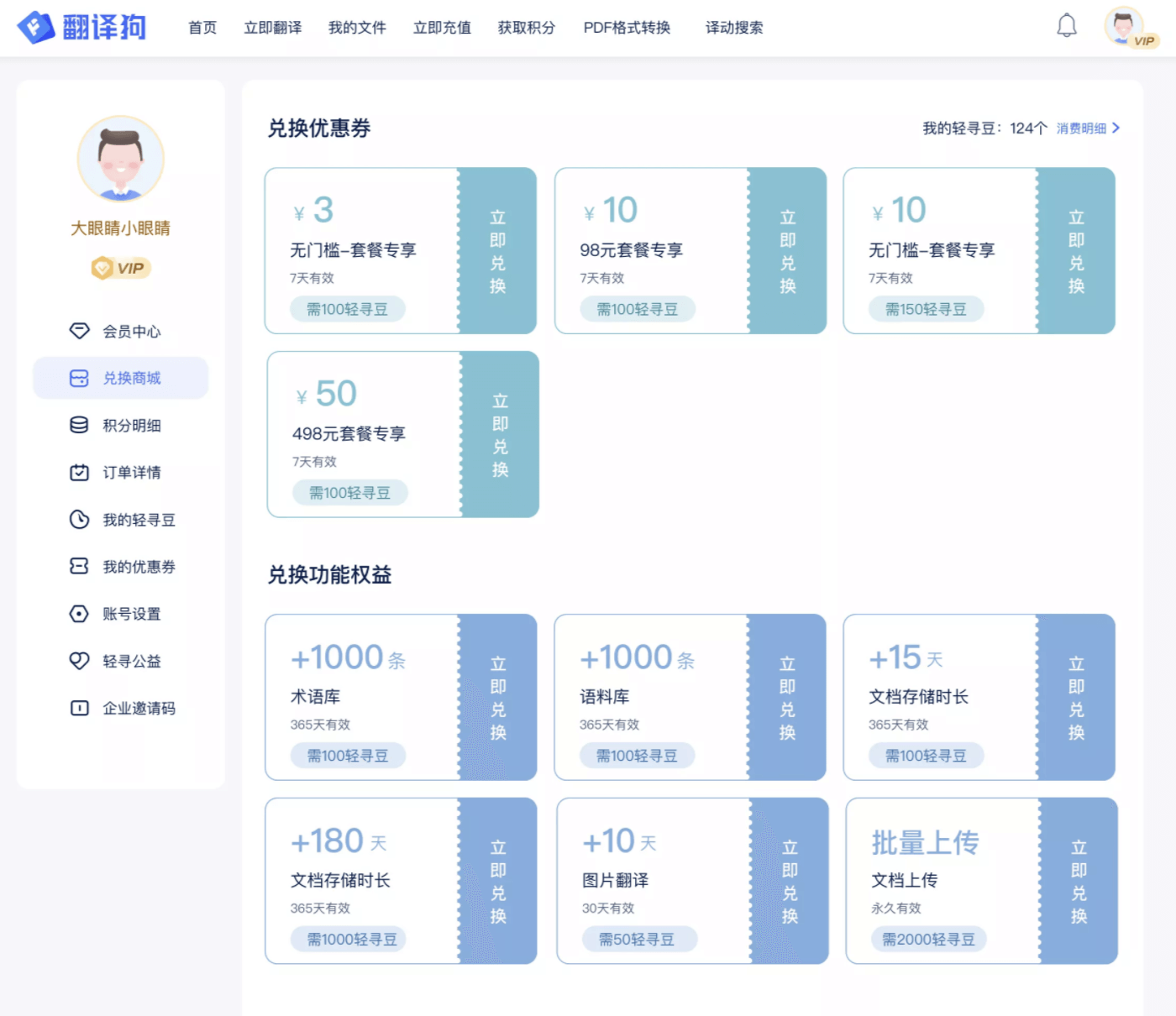
Task: Expand 消费明细 with the arrow
Action: pyautogui.click(x=1116, y=128)
